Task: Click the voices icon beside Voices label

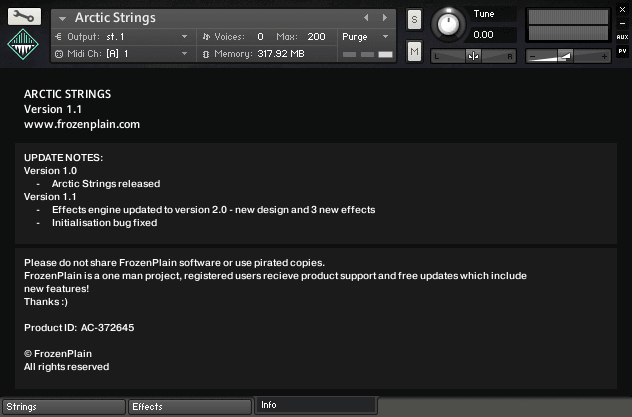Action: pos(206,37)
